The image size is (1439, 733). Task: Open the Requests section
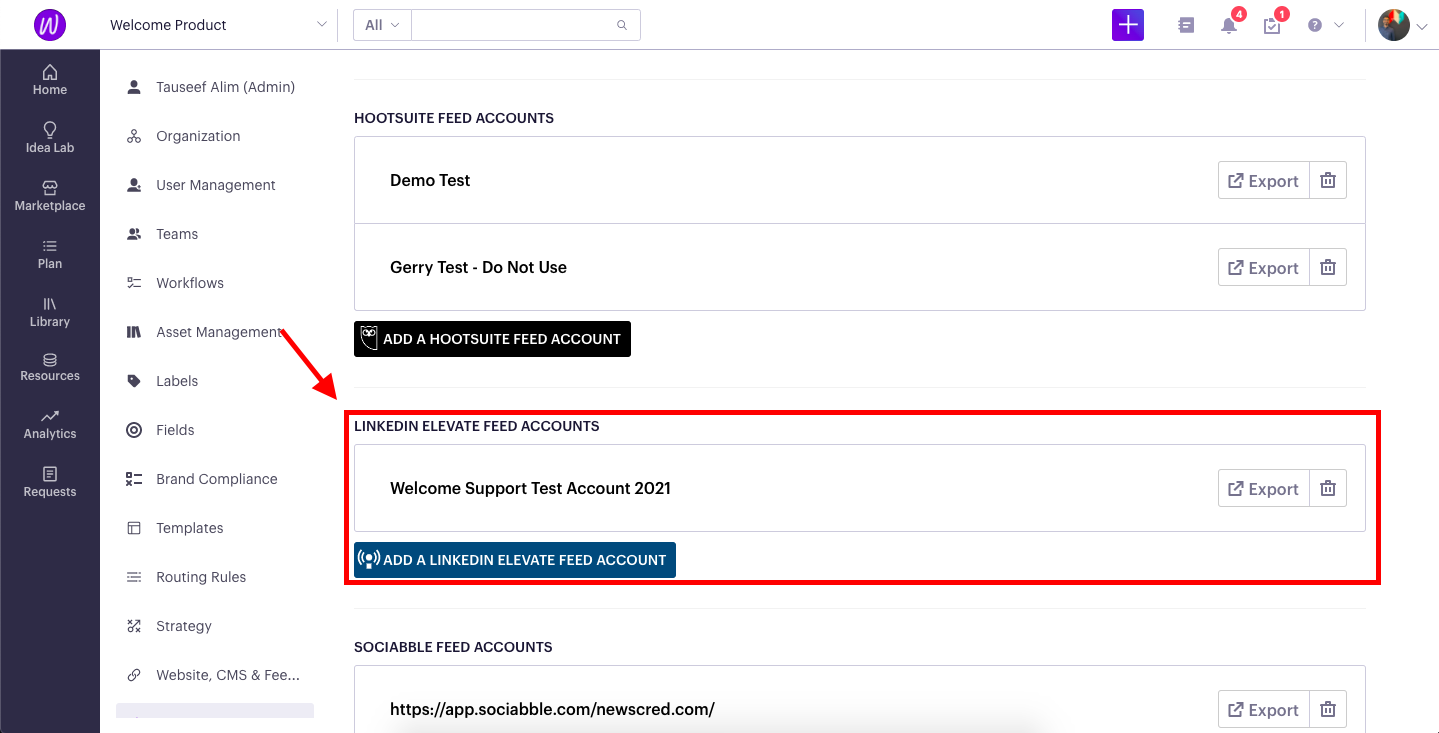pos(50,482)
